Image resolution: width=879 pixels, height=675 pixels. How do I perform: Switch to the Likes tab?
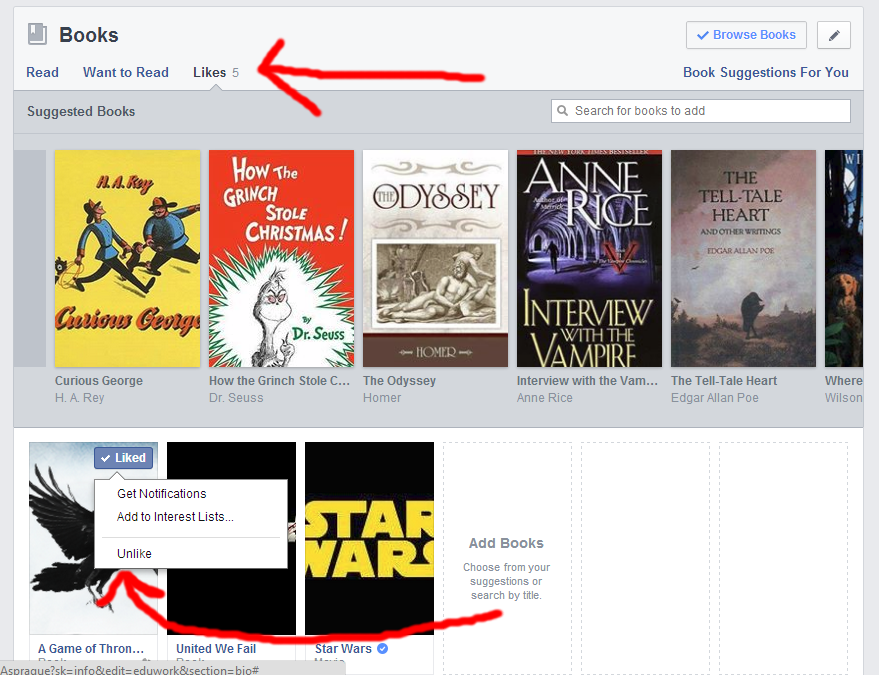[x=216, y=72]
